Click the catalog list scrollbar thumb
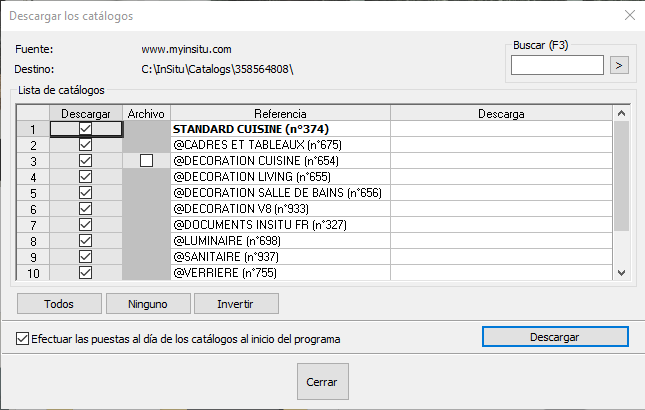Viewport: 645px width, 410px height. (x=622, y=176)
